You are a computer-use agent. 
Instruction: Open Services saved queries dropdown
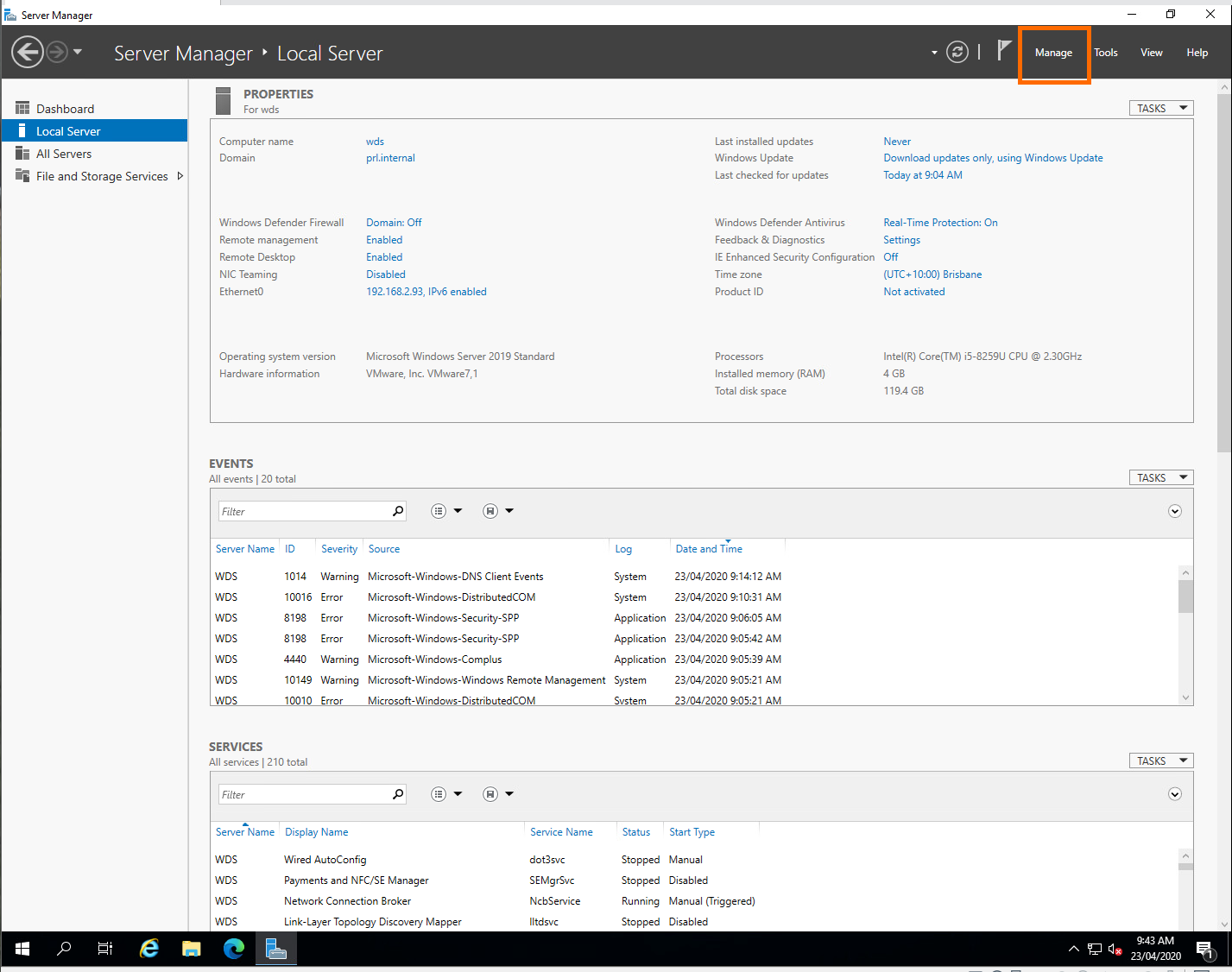click(498, 794)
